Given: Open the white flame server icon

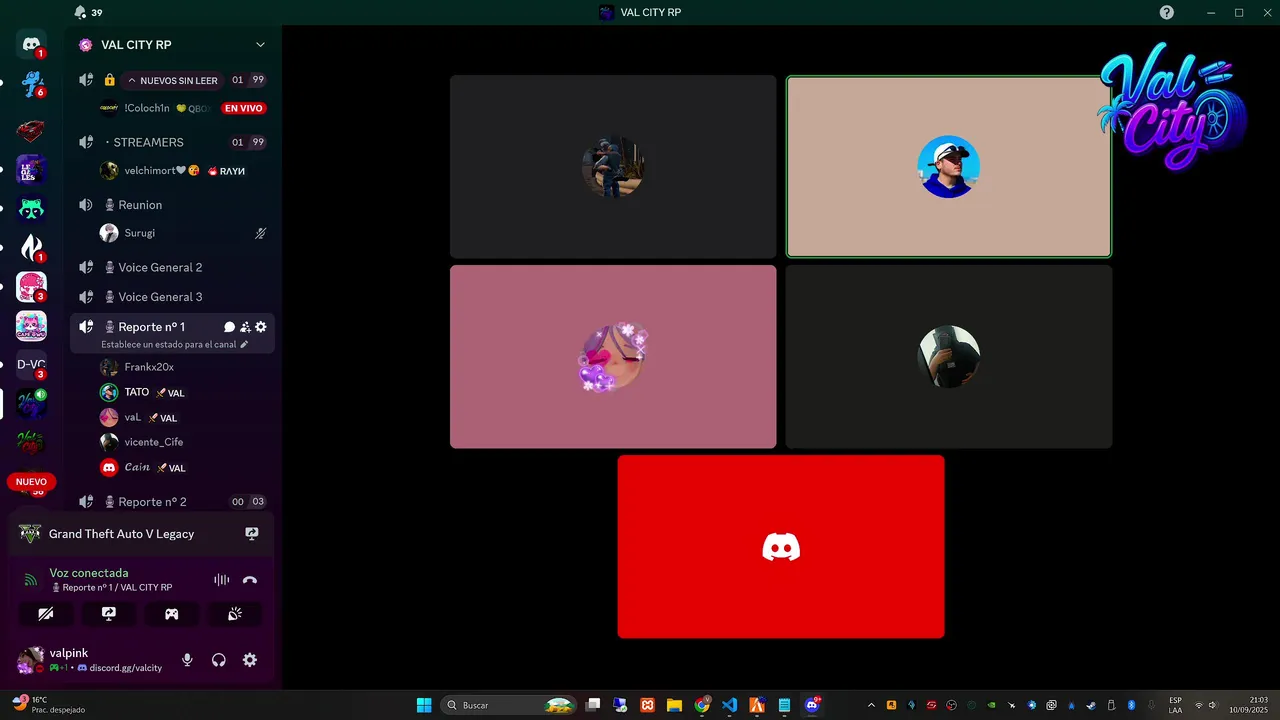Looking at the screenshot, I should coord(31,247).
